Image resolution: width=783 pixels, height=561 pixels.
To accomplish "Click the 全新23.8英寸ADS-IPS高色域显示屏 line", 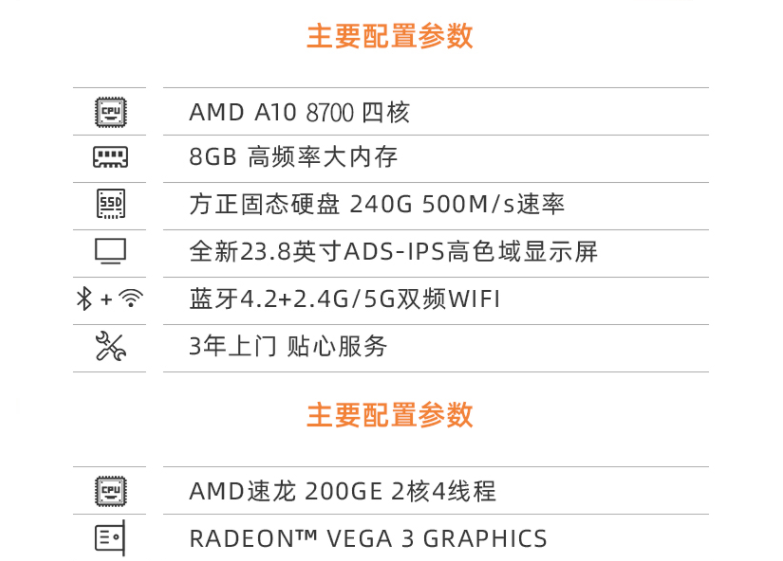I will pos(393,251).
